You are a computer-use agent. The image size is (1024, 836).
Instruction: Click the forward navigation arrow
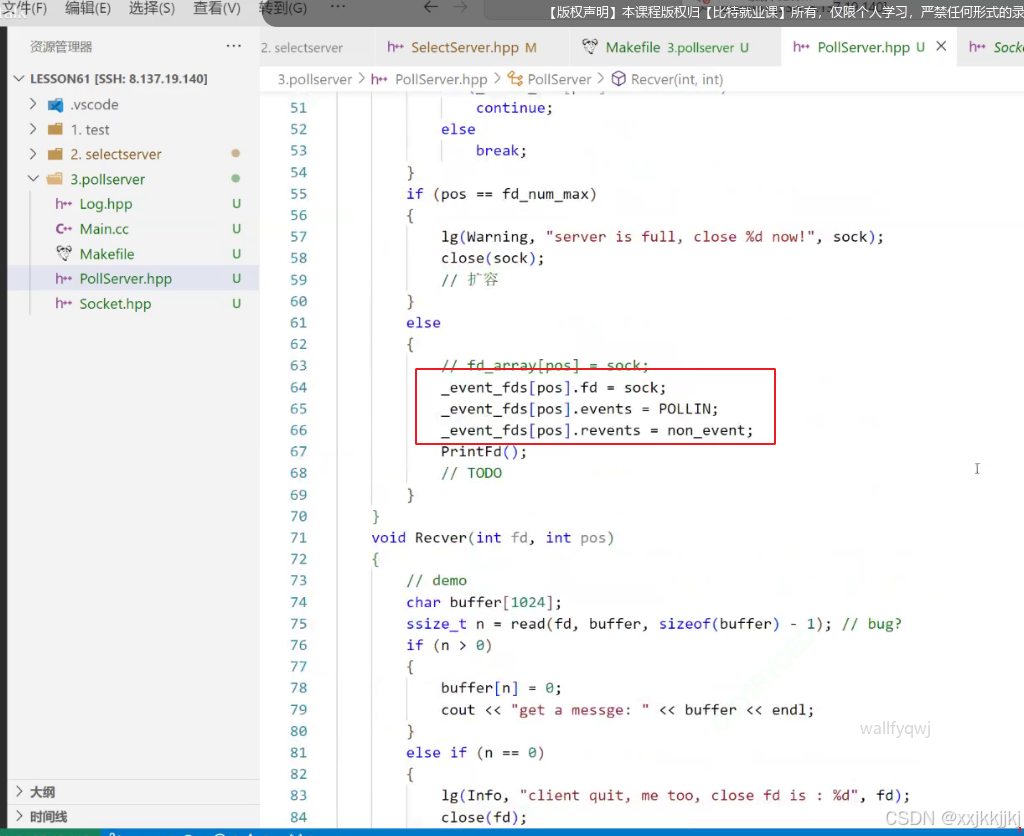(x=460, y=7)
